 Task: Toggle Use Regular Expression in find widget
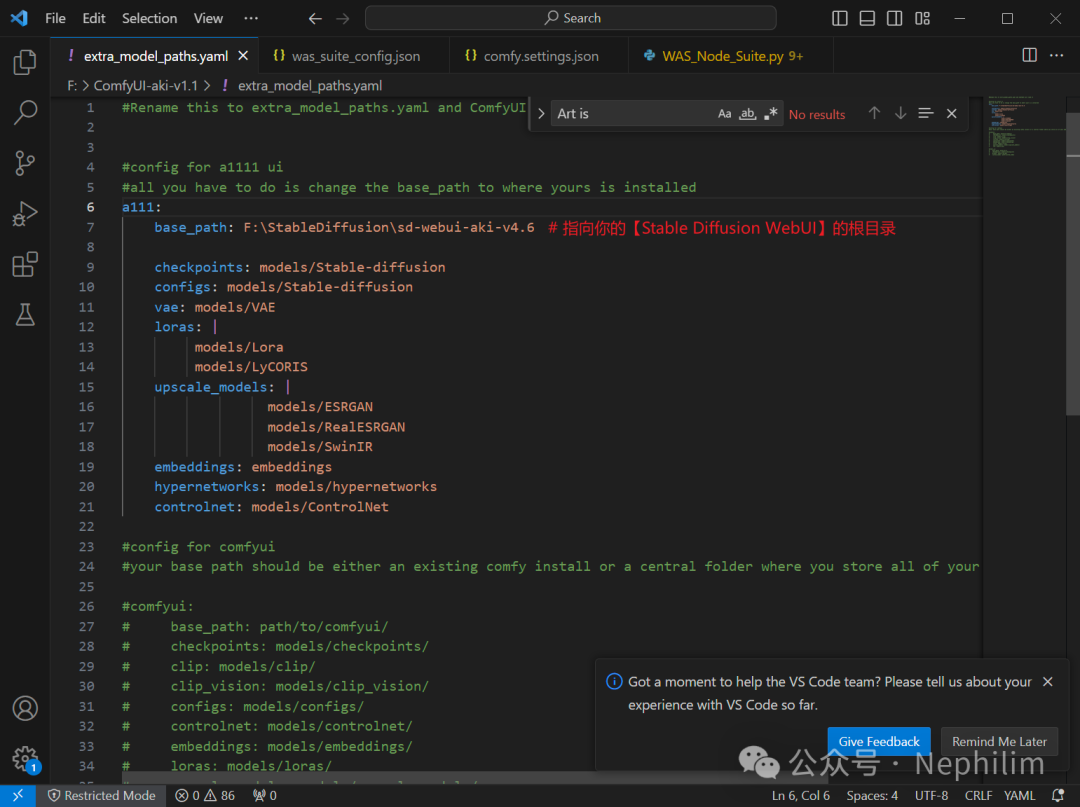click(x=770, y=114)
